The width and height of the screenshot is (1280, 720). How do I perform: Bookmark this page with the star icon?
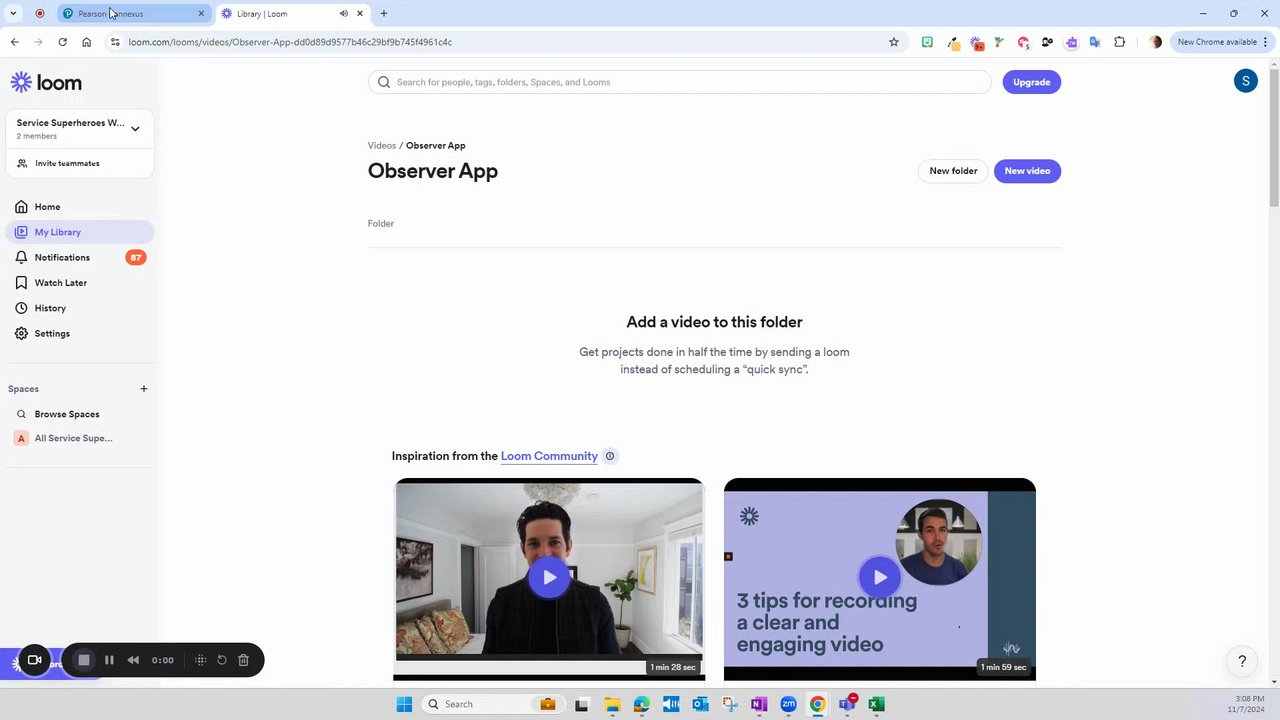click(894, 42)
